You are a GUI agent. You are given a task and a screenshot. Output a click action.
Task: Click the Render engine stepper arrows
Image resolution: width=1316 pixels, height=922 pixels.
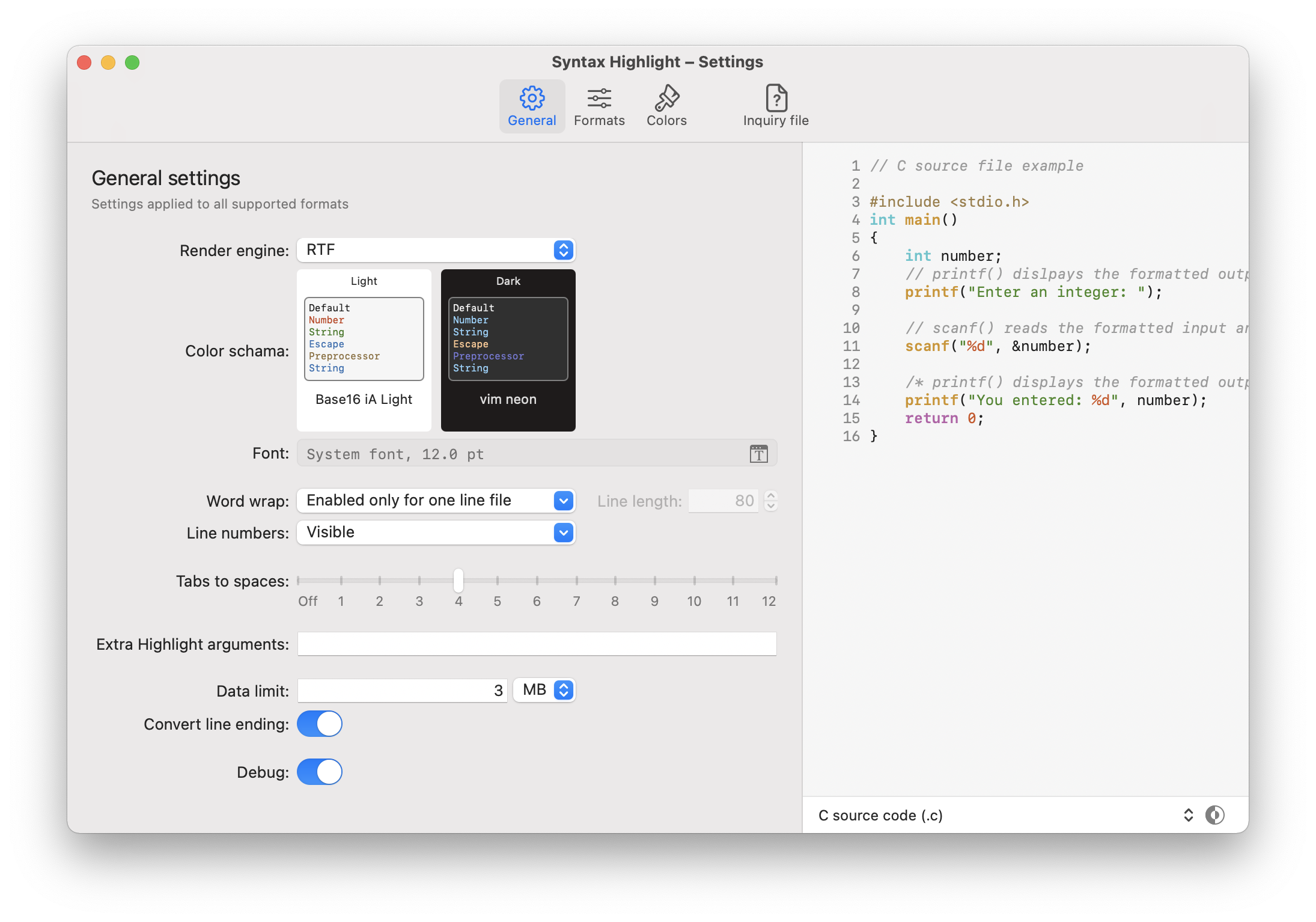pyautogui.click(x=563, y=250)
